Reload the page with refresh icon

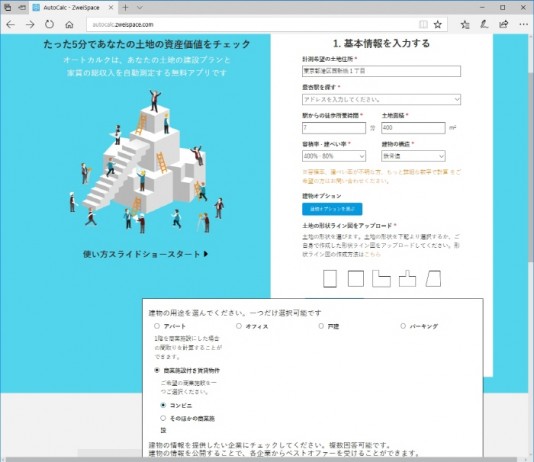[50, 24]
